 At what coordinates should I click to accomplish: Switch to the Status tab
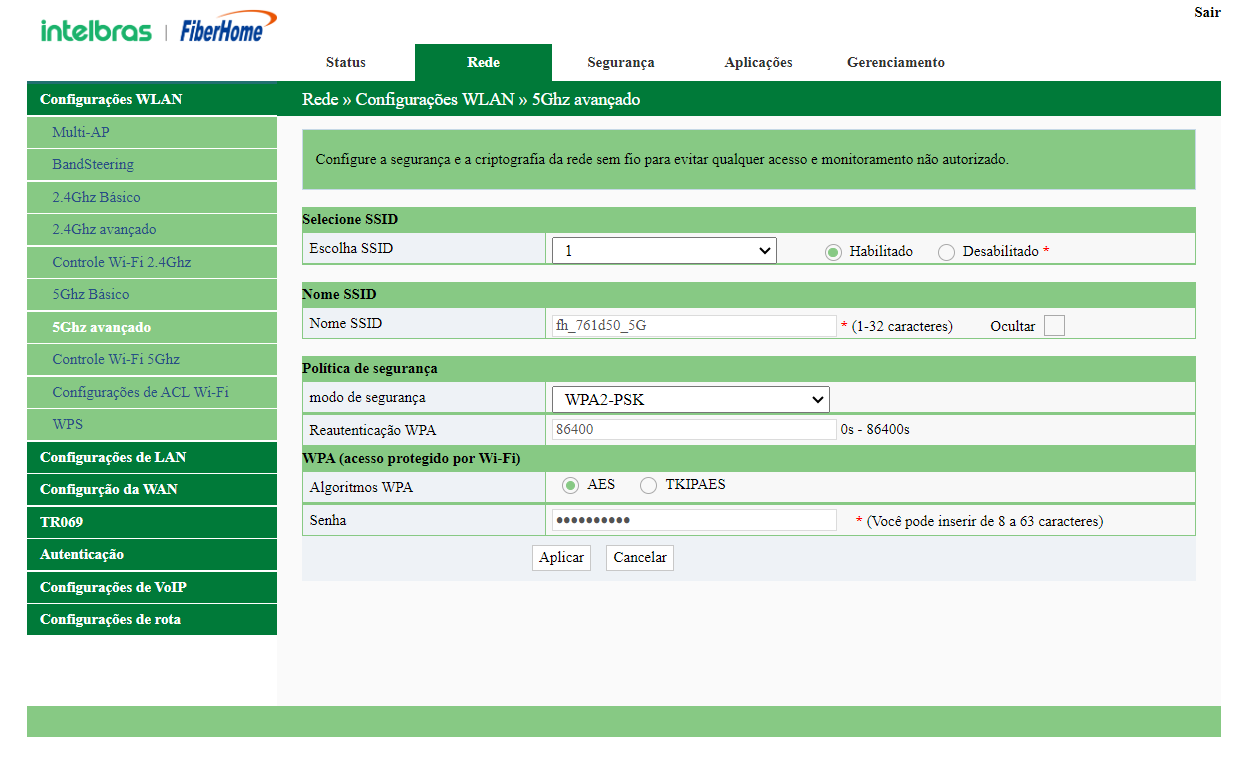346,62
